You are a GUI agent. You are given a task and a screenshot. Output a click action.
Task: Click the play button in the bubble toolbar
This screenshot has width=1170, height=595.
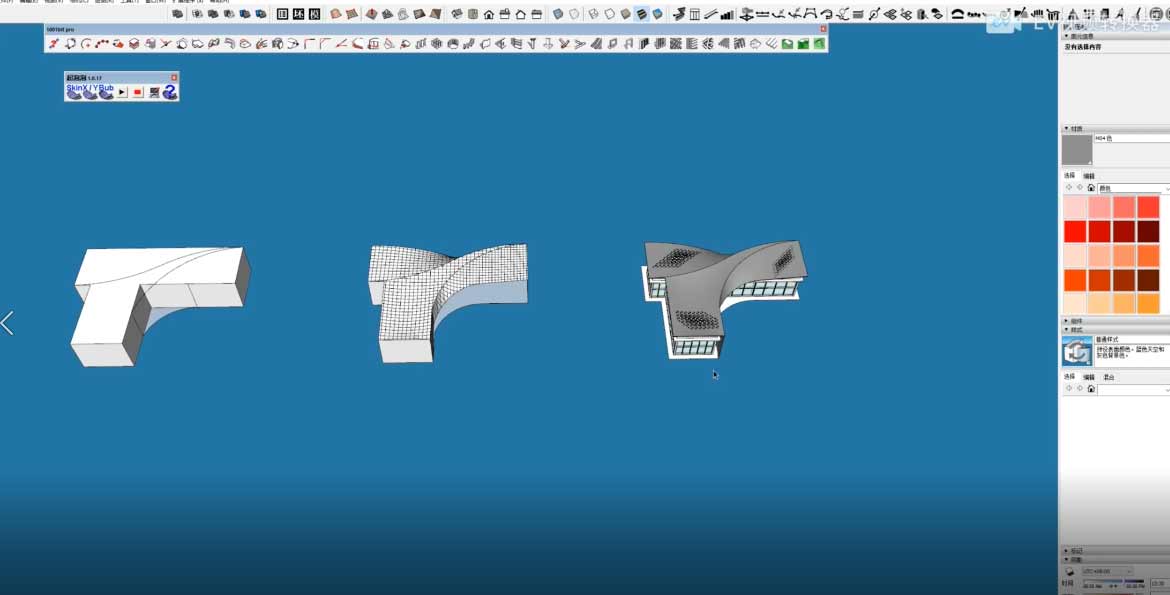[x=122, y=92]
